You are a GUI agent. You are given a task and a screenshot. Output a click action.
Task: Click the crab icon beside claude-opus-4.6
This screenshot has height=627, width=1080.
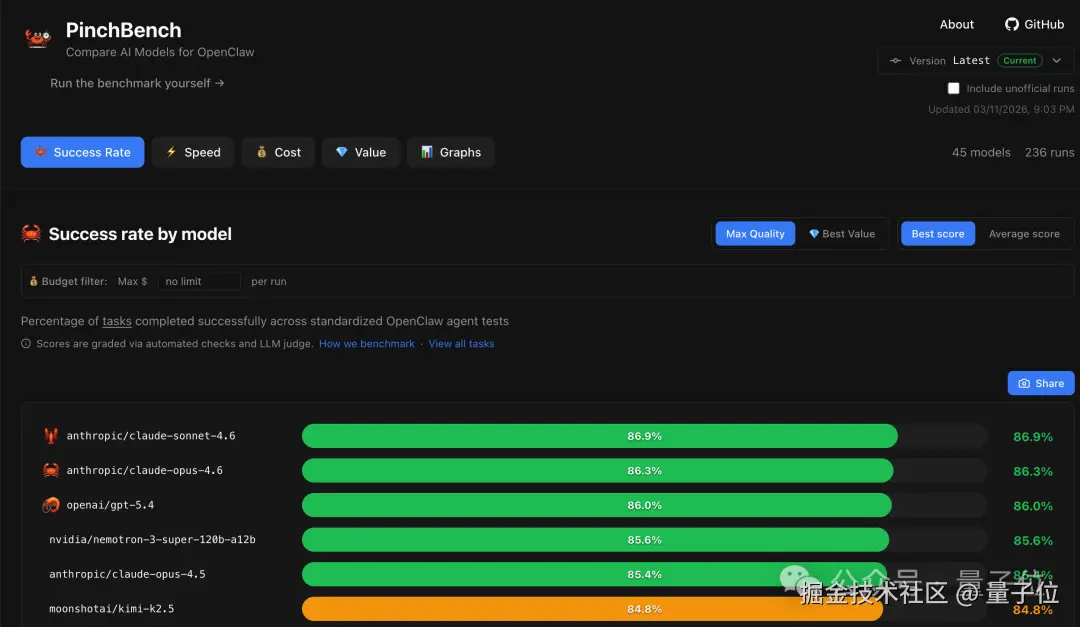tap(51, 470)
